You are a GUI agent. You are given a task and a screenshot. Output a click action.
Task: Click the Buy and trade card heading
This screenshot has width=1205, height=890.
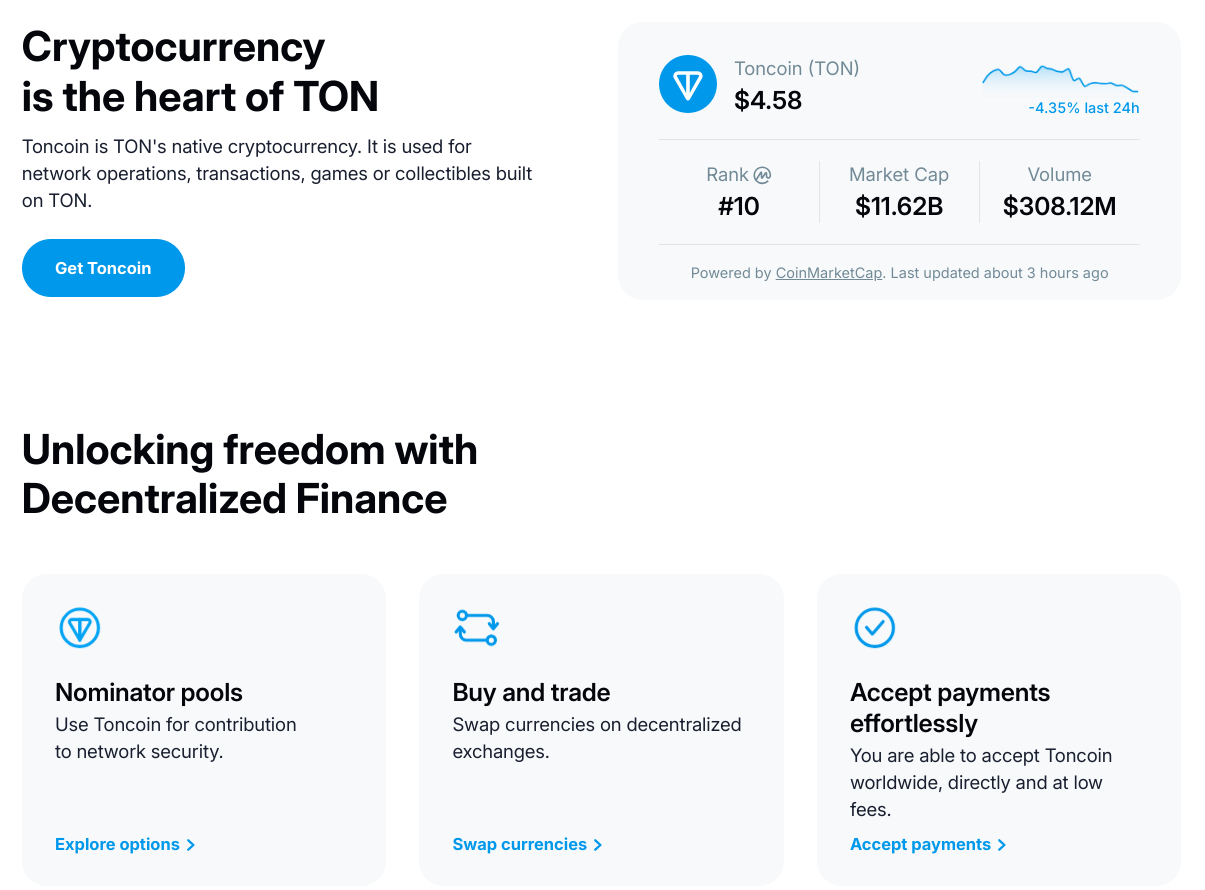click(531, 692)
